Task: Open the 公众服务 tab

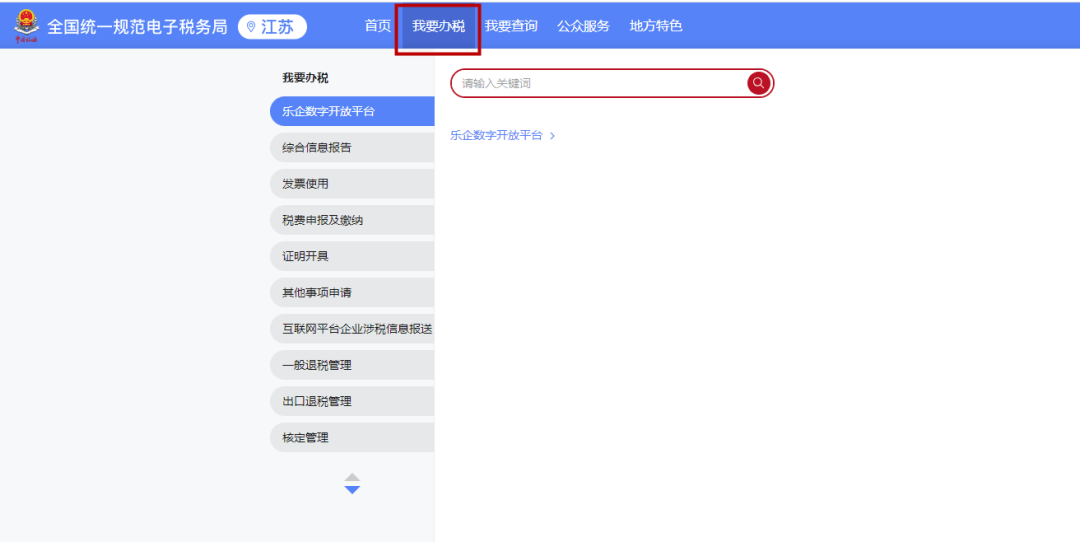Action: coord(583,26)
